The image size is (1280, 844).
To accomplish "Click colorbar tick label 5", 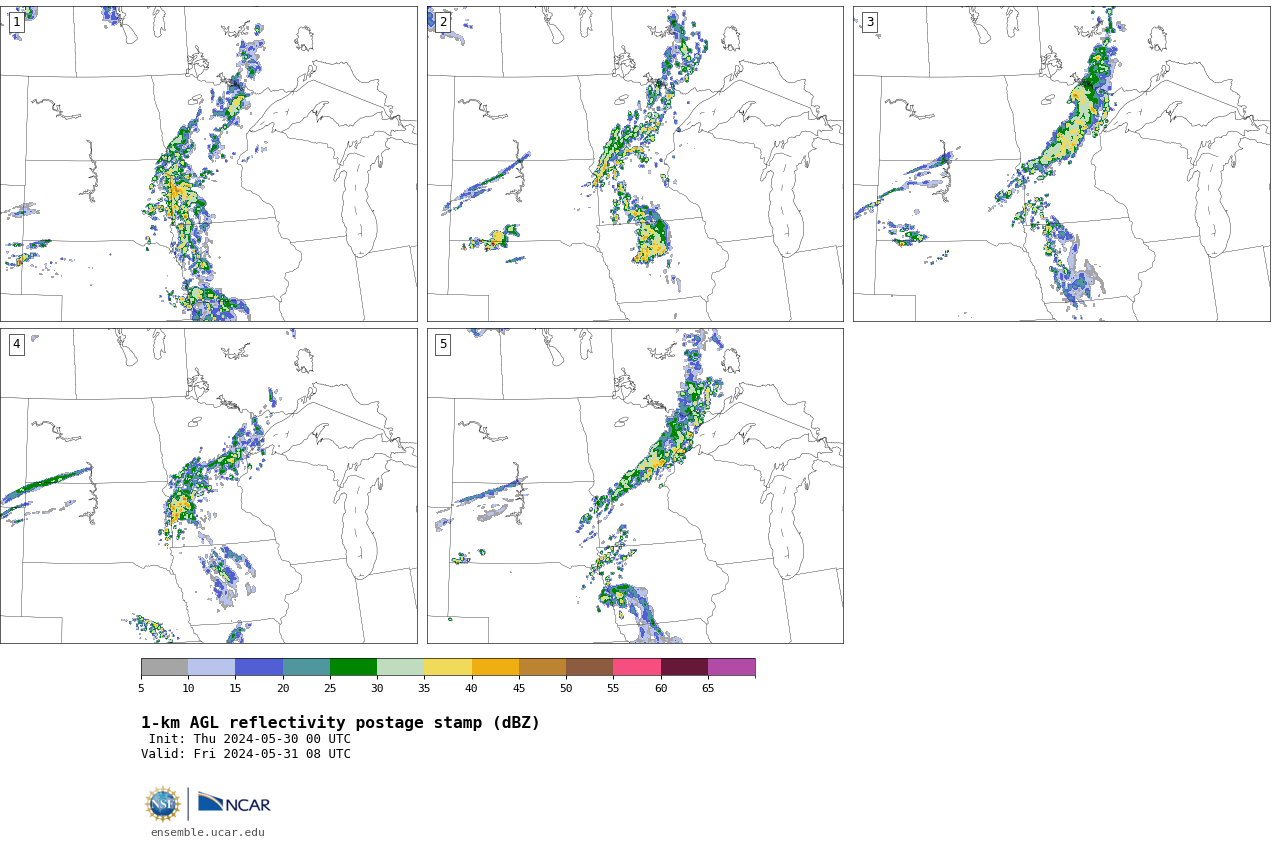I will point(141,688).
